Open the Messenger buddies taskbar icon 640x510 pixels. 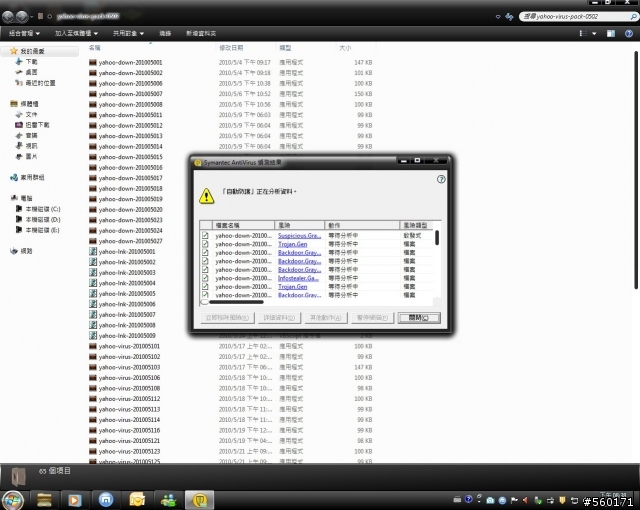[x=168, y=500]
